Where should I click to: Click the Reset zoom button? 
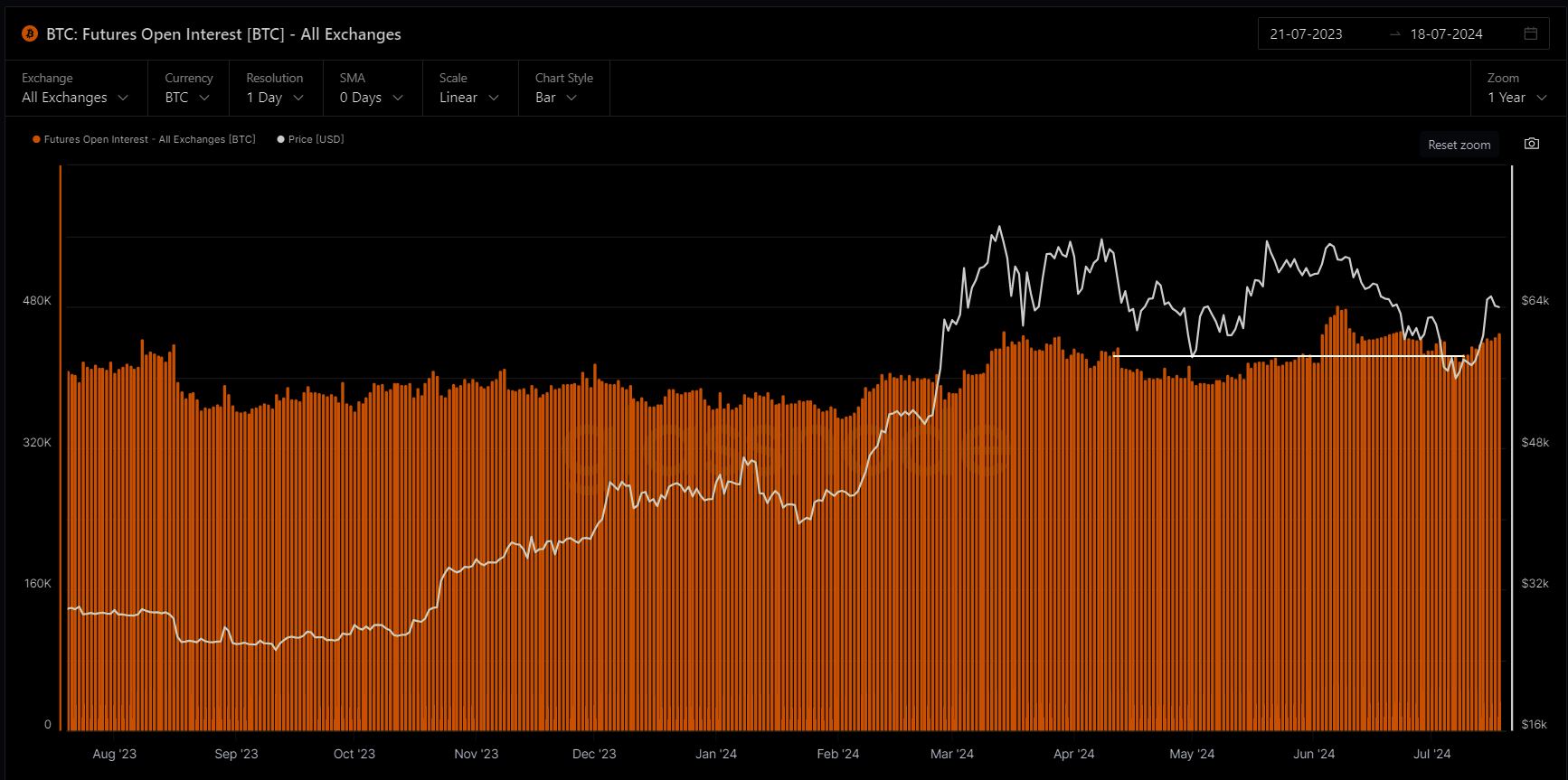[1459, 145]
